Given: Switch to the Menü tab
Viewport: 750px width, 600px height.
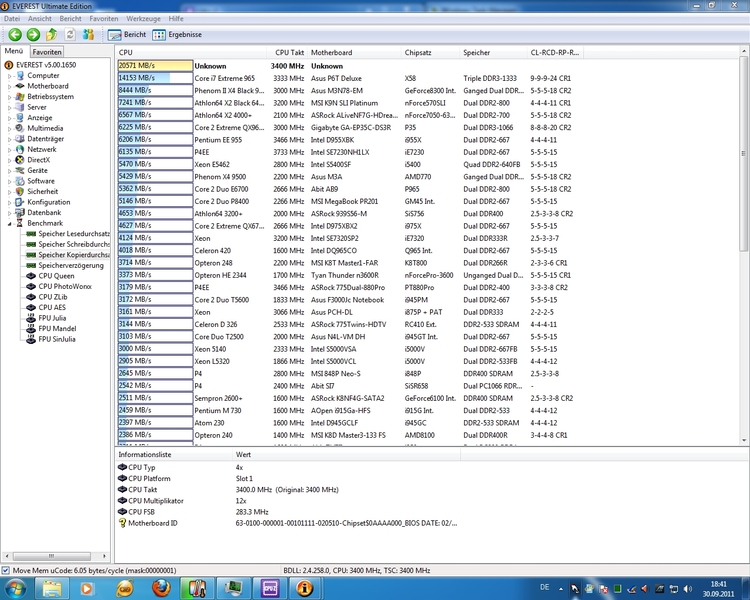Looking at the screenshot, I should pyautogui.click(x=14, y=51).
